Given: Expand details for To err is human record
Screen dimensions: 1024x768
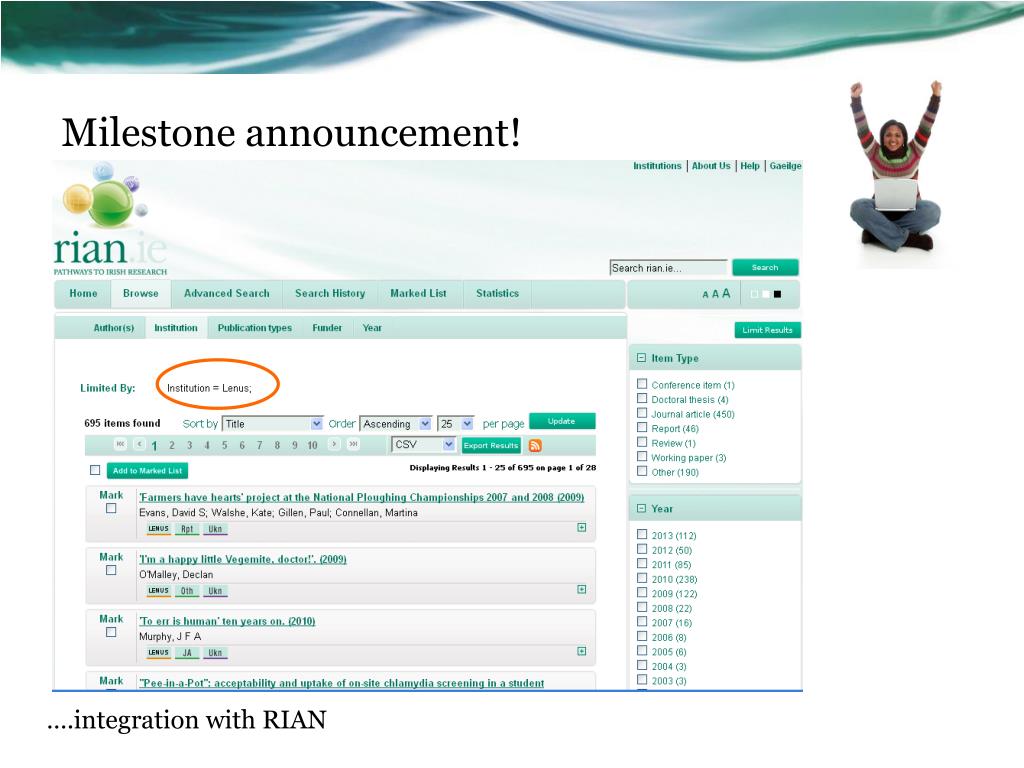Looking at the screenshot, I should (581, 652).
